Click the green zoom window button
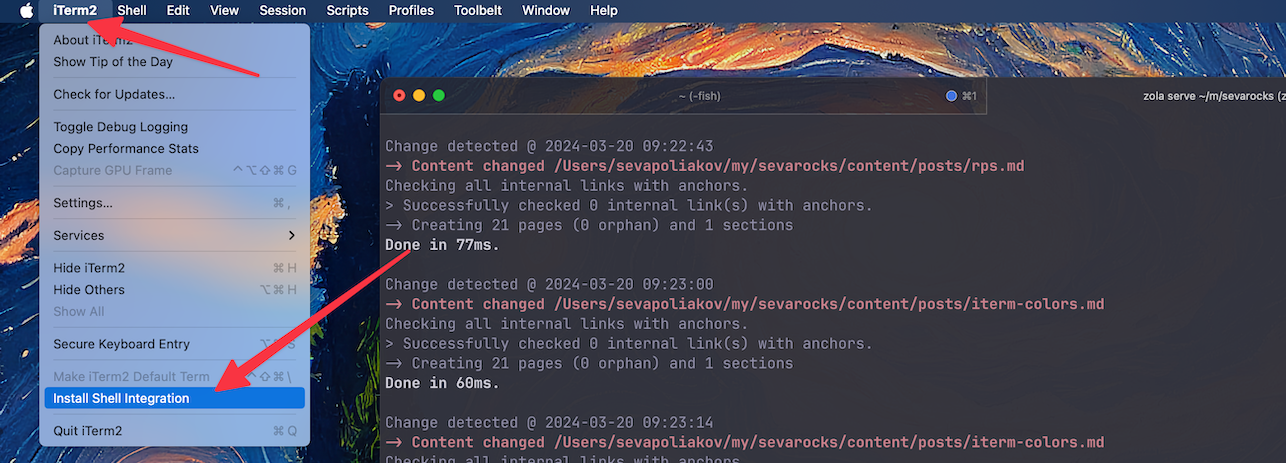Viewport: 1286px width, 463px height. click(x=438, y=96)
